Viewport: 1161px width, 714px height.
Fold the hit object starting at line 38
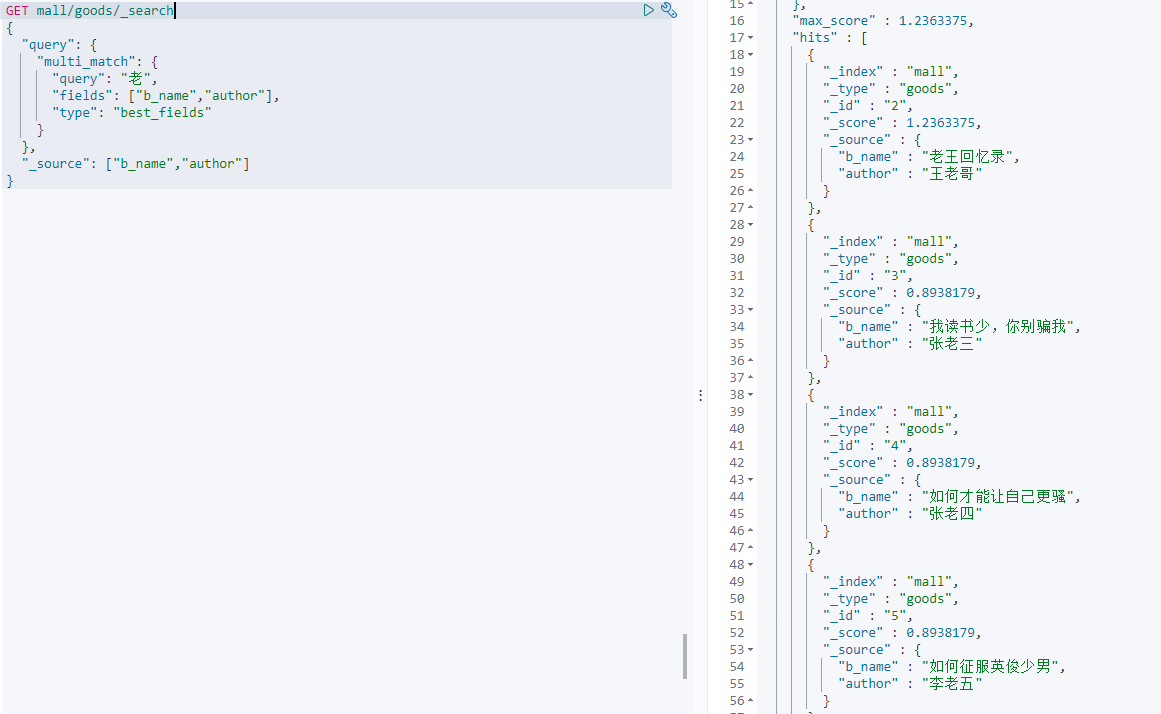(x=751, y=395)
